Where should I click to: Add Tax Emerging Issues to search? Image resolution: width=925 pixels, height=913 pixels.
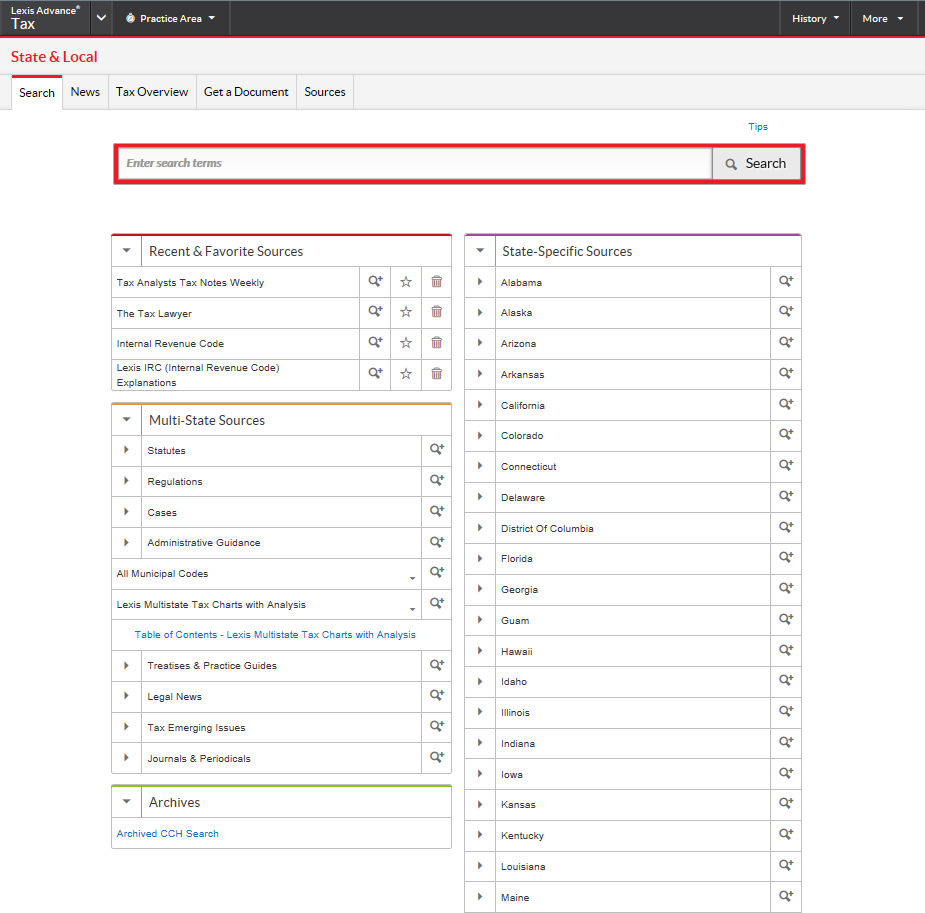click(437, 727)
